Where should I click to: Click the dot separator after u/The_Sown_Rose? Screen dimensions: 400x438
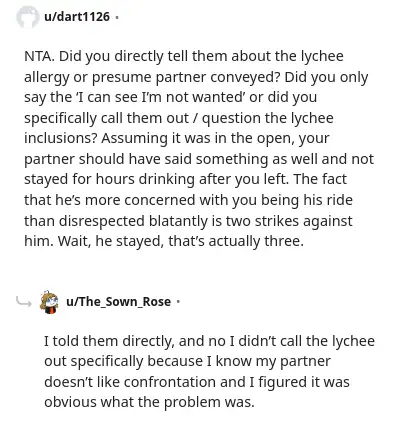[178, 302]
